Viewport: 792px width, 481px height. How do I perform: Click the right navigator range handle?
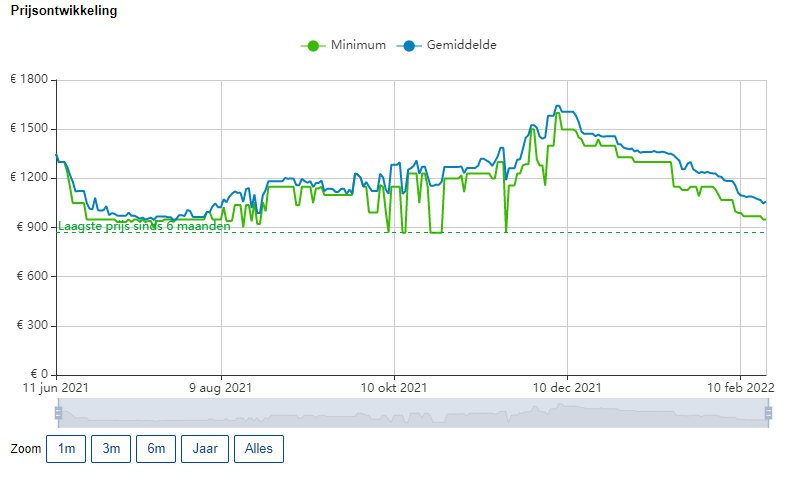pyautogui.click(x=768, y=413)
